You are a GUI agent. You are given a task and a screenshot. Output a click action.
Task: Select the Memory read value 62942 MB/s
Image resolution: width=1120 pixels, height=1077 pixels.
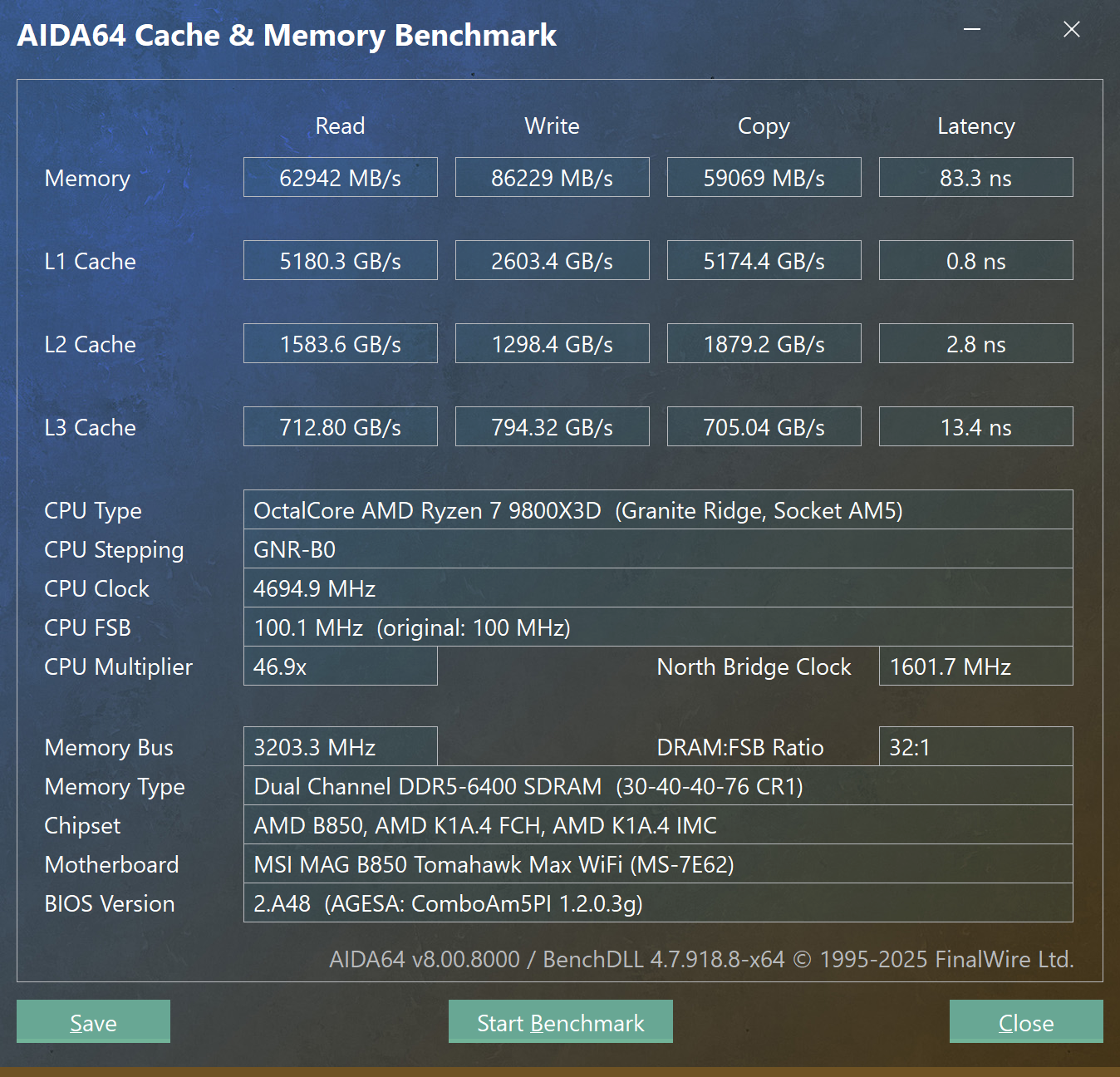(x=341, y=177)
